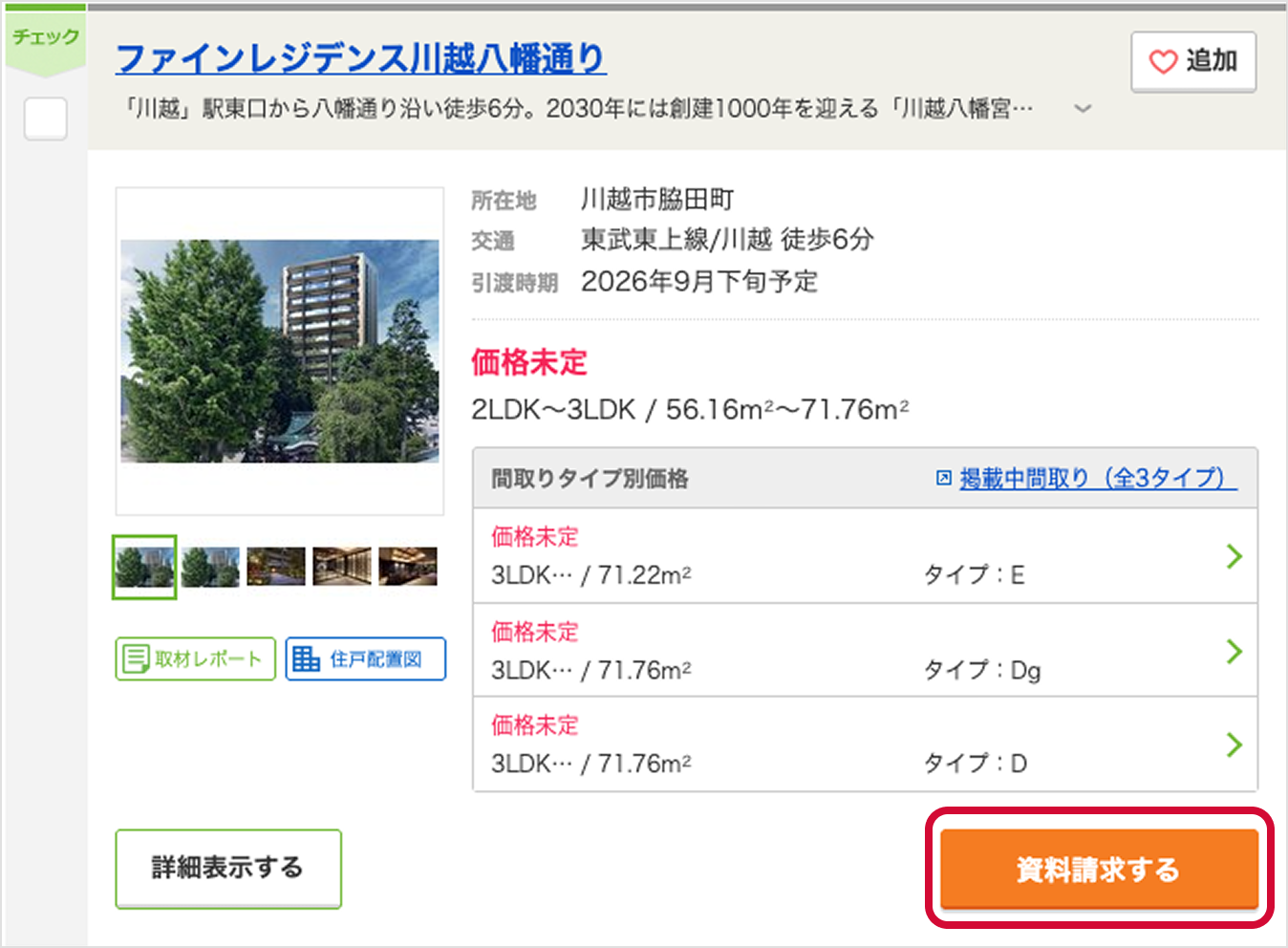This screenshot has height=948, width=1288.
Task: Select the fourth thumbnail image
Action: [x=342, y=567]
